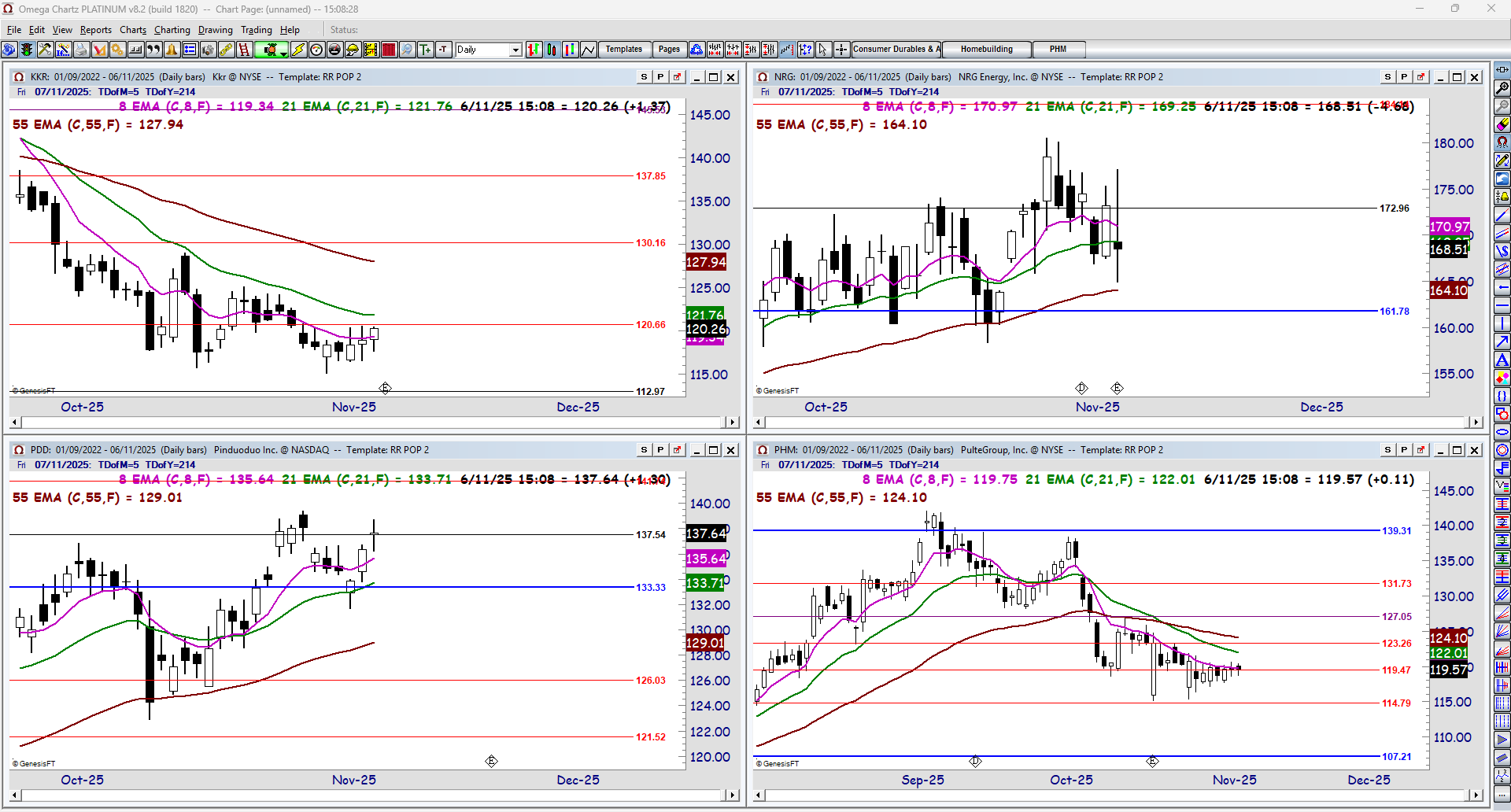
Task: Open the hammer and pick tools icon
Action: pos(45,50)
